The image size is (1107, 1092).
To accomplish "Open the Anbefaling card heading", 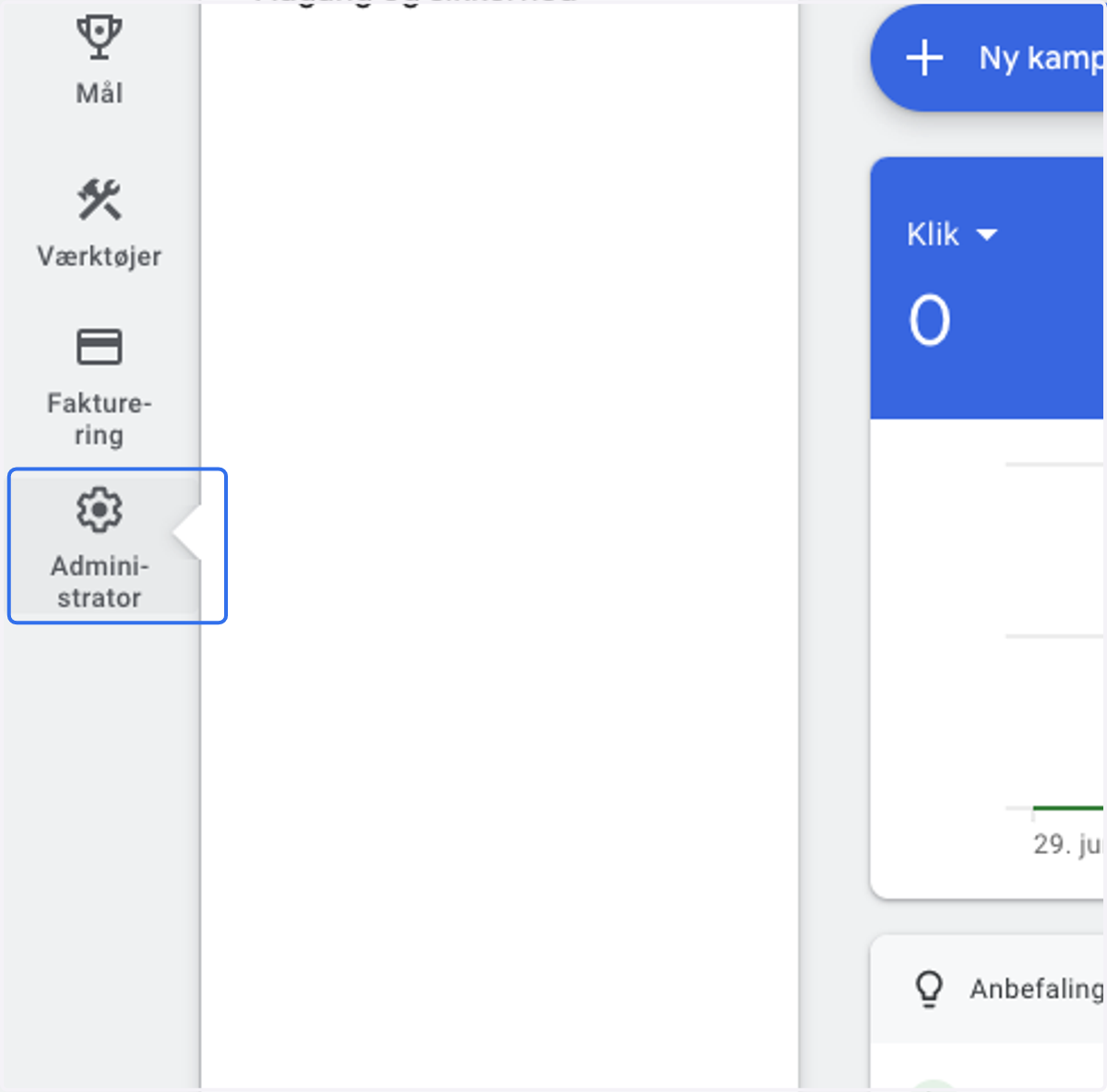I will [x=1036, y=989].
